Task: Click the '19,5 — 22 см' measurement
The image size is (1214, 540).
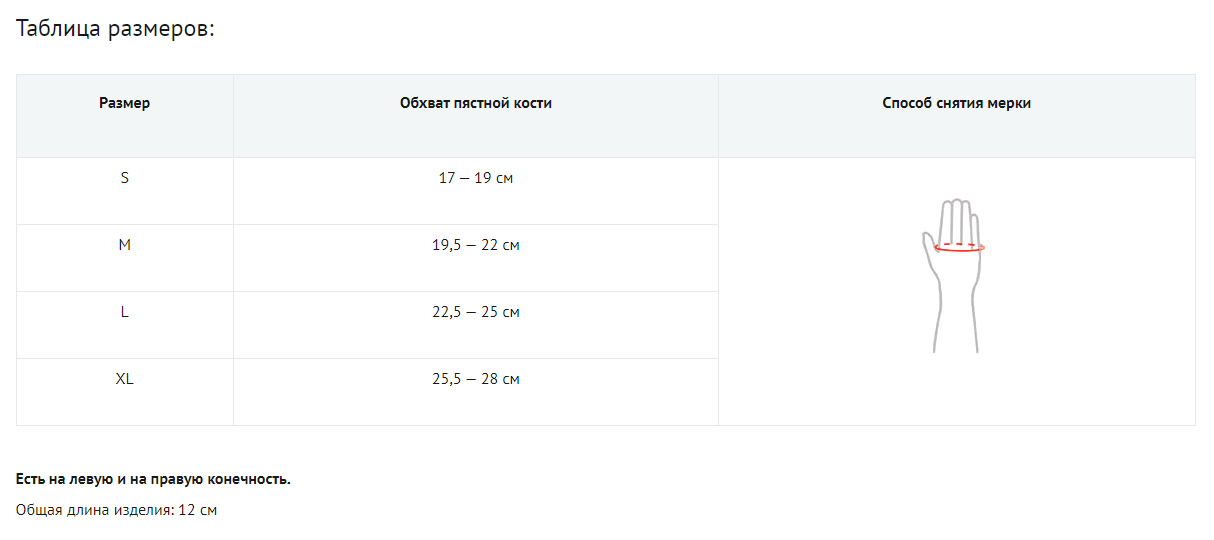Action: tap(476, 245)
